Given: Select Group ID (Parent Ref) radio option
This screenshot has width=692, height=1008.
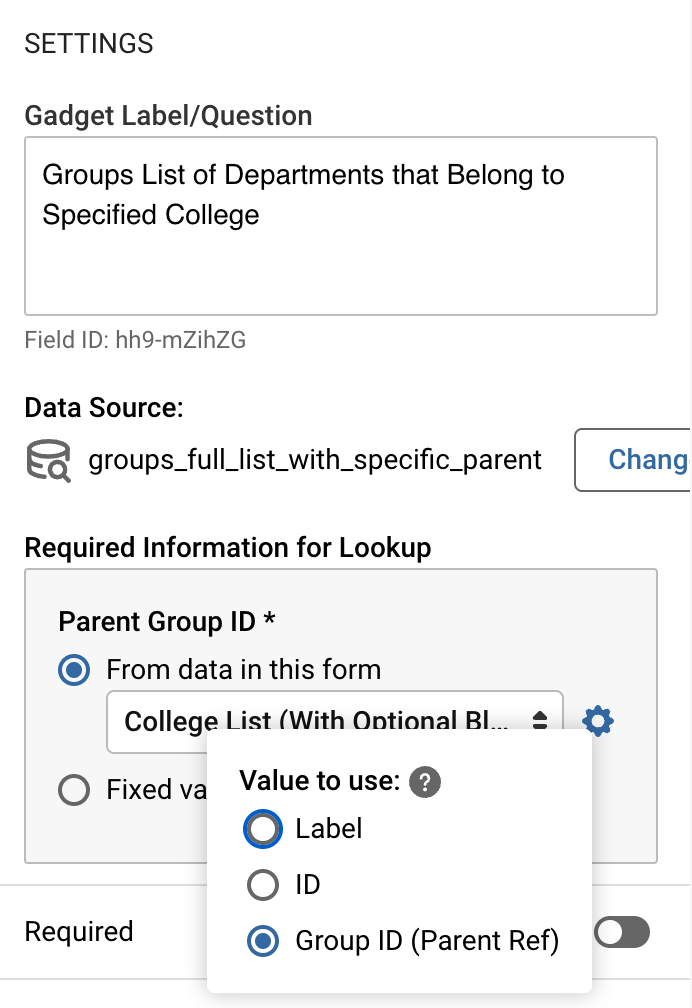Looking at the screenshot, I should pos(263,941).
